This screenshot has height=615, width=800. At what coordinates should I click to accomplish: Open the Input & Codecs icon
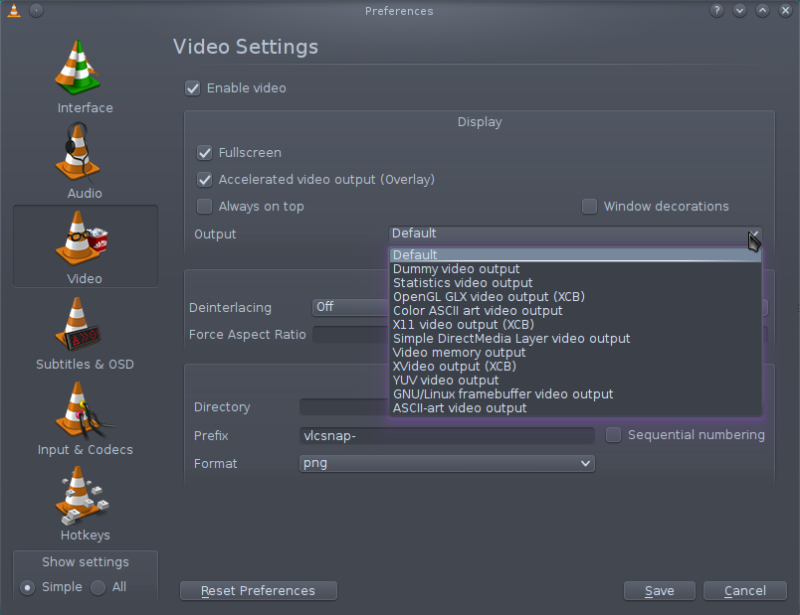[x=82, y=410]
